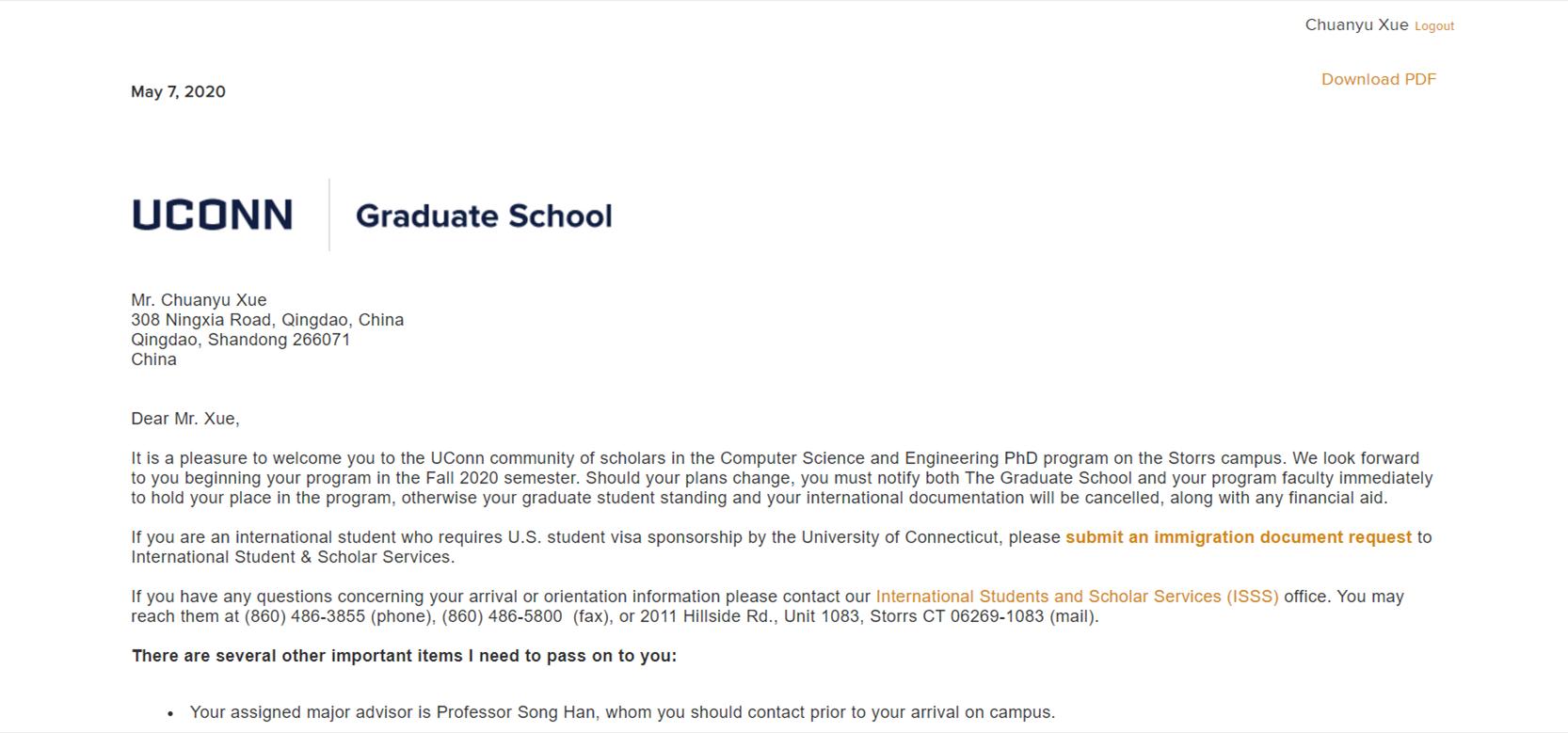Click the Graduate School wordmark
This screenshot has height=733, width=1568.
[484, 216]
